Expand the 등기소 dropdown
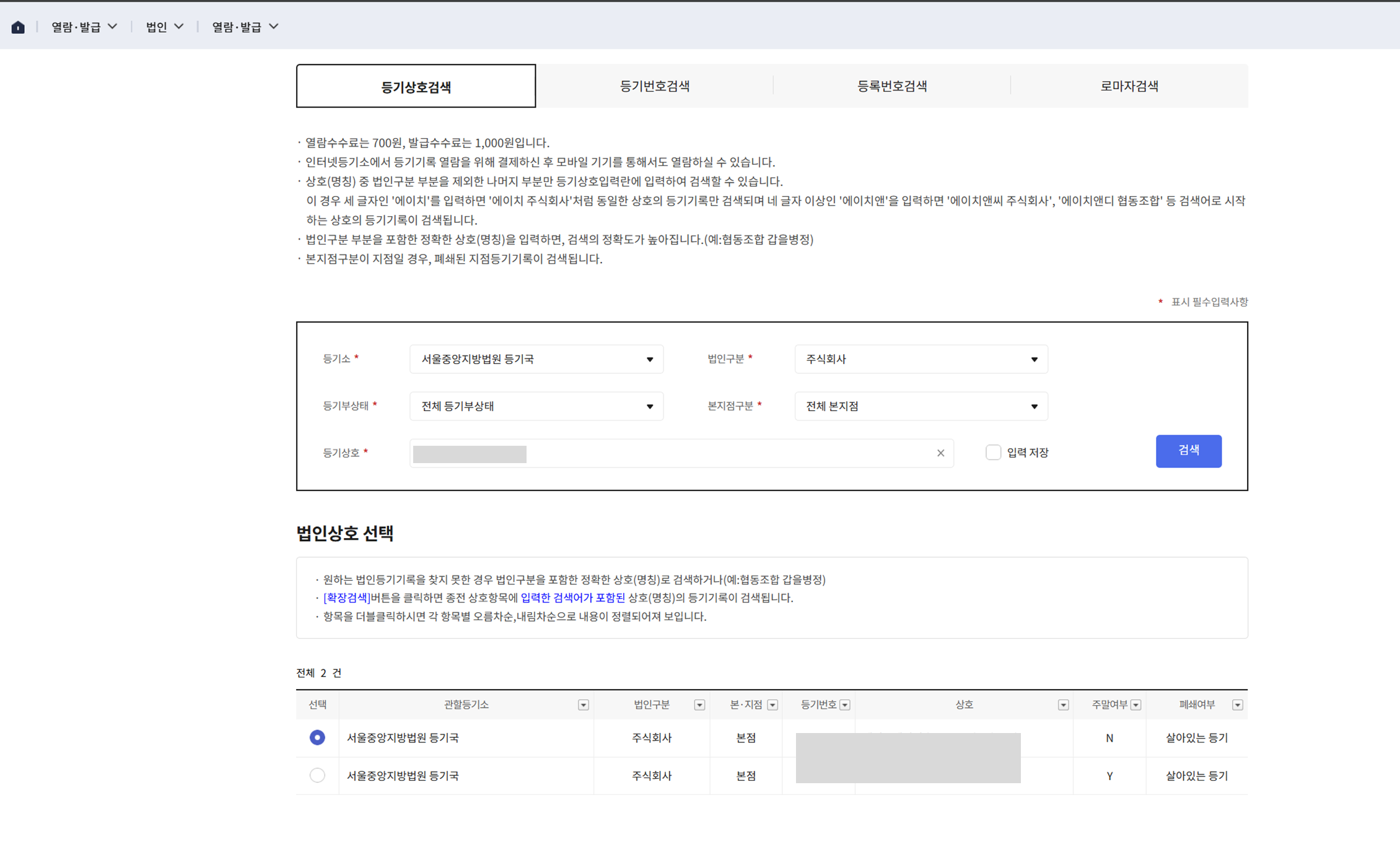1400x842 pixels. [x=536, y=359]
